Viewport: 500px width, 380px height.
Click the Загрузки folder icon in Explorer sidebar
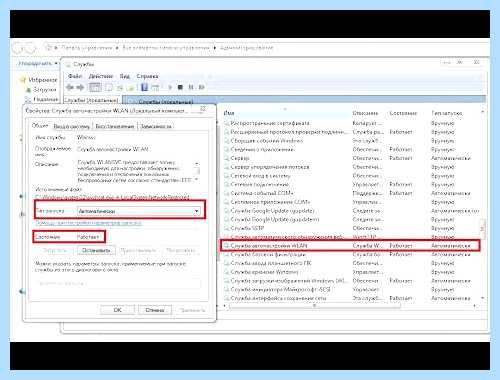(x=28, y=90)
